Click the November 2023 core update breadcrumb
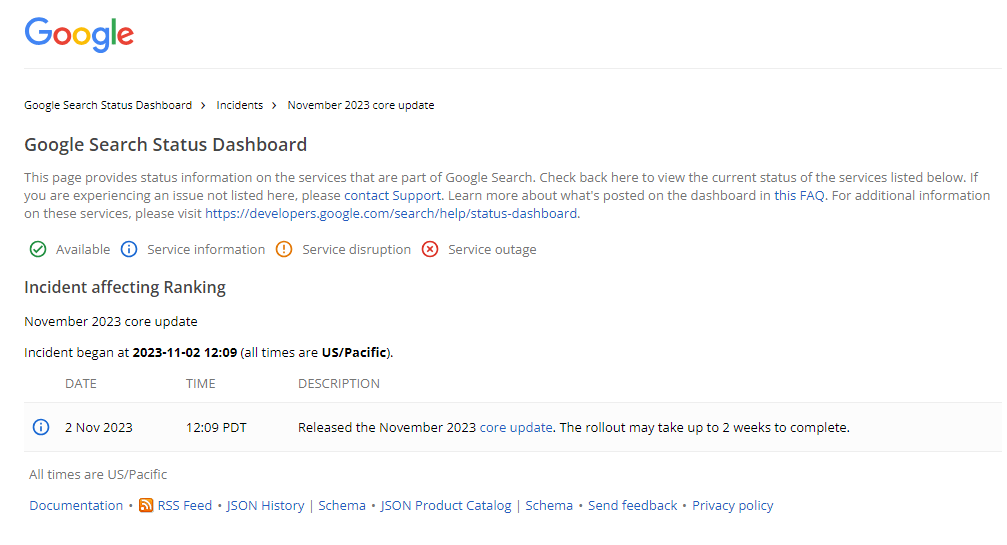 pyautogui.click(x=361, y=105)
